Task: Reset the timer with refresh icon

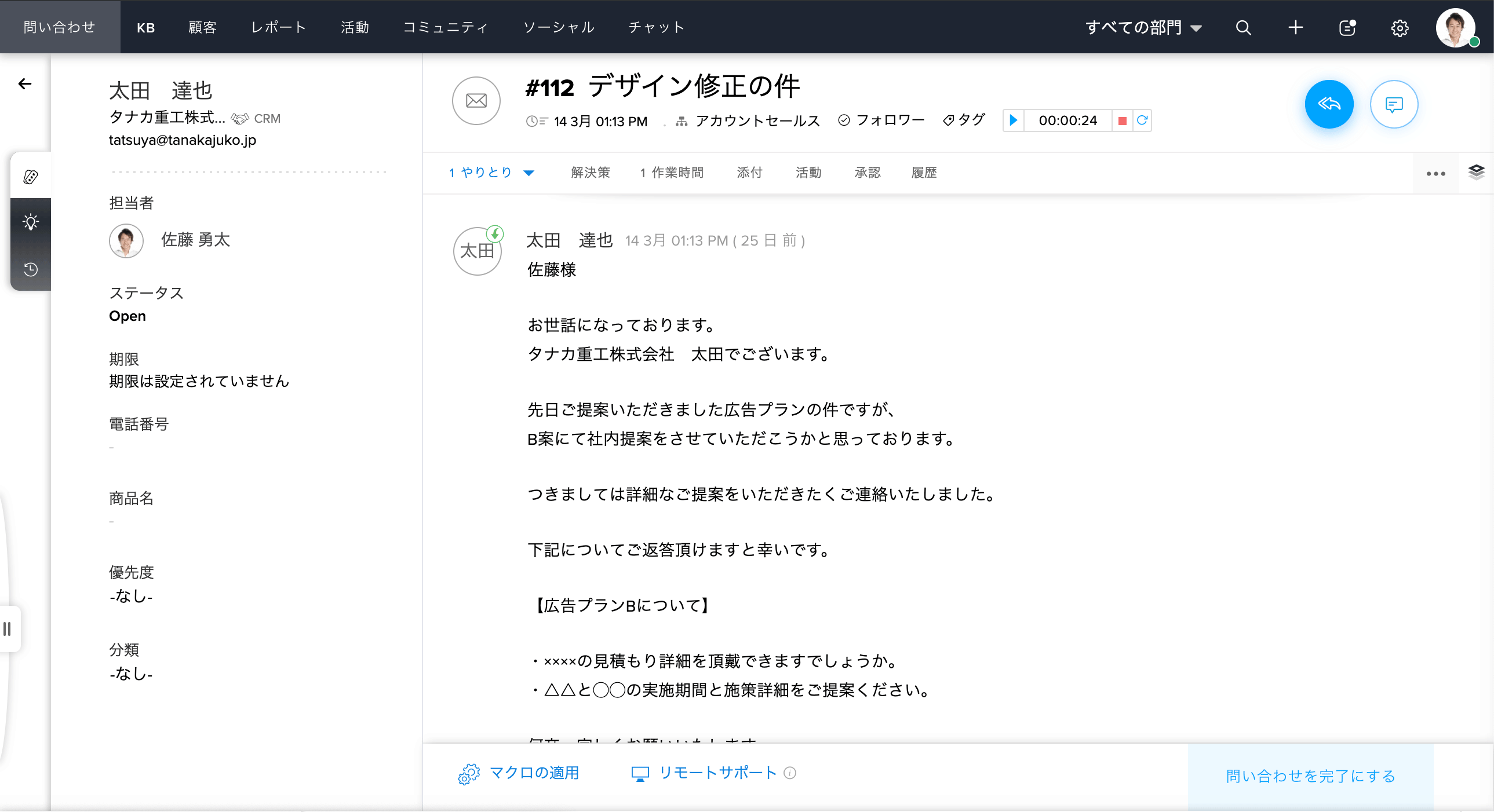Action: coord(1142,120)
